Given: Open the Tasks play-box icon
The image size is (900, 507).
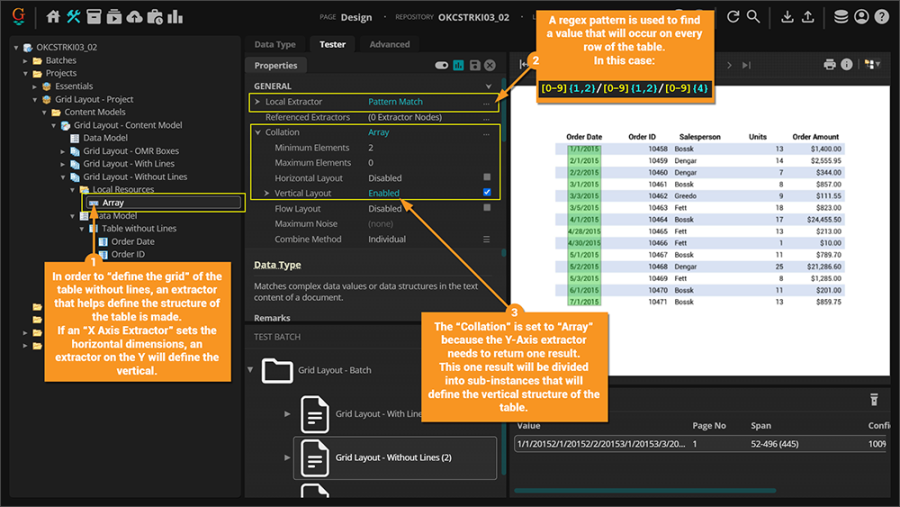Looking at the screenshot, I should pos(114,17).
